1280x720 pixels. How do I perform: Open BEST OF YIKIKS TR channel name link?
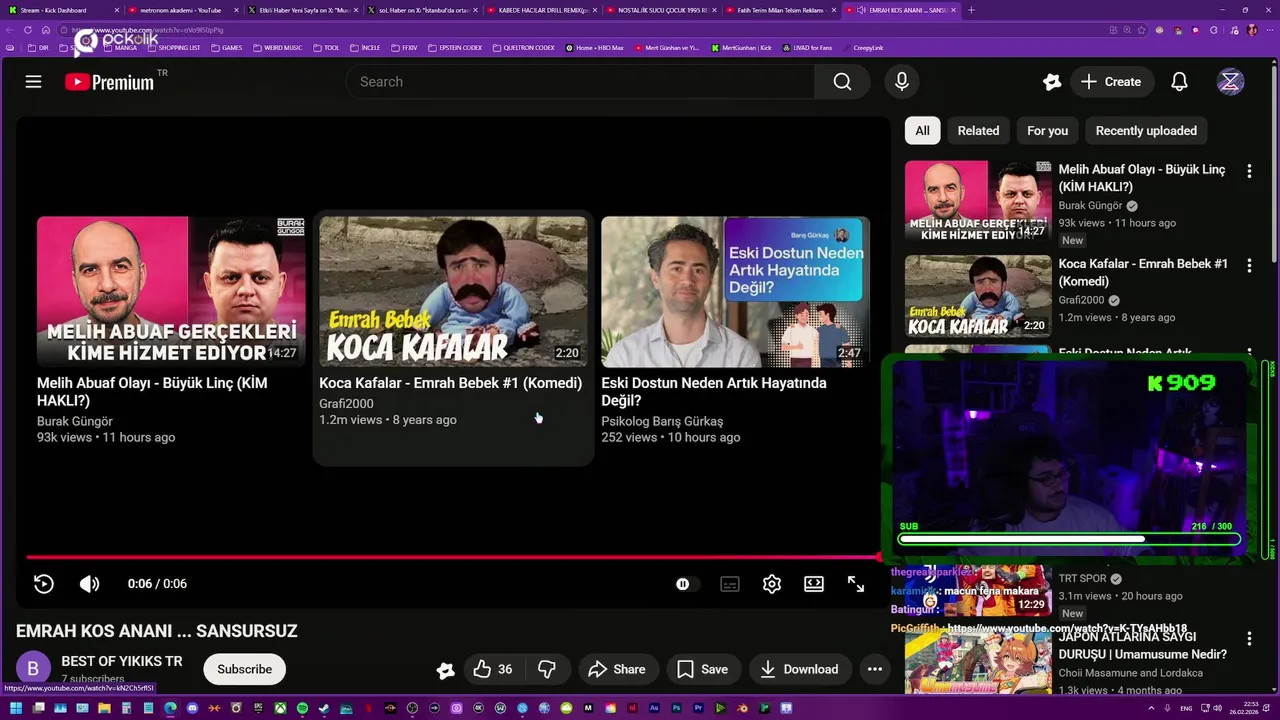(x=122, y=661)
